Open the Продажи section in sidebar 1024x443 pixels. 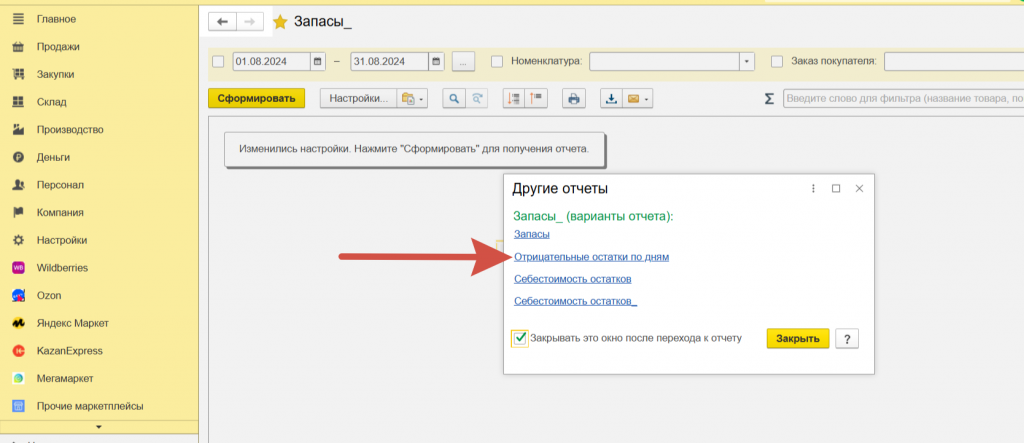click(x=57, y=46)
